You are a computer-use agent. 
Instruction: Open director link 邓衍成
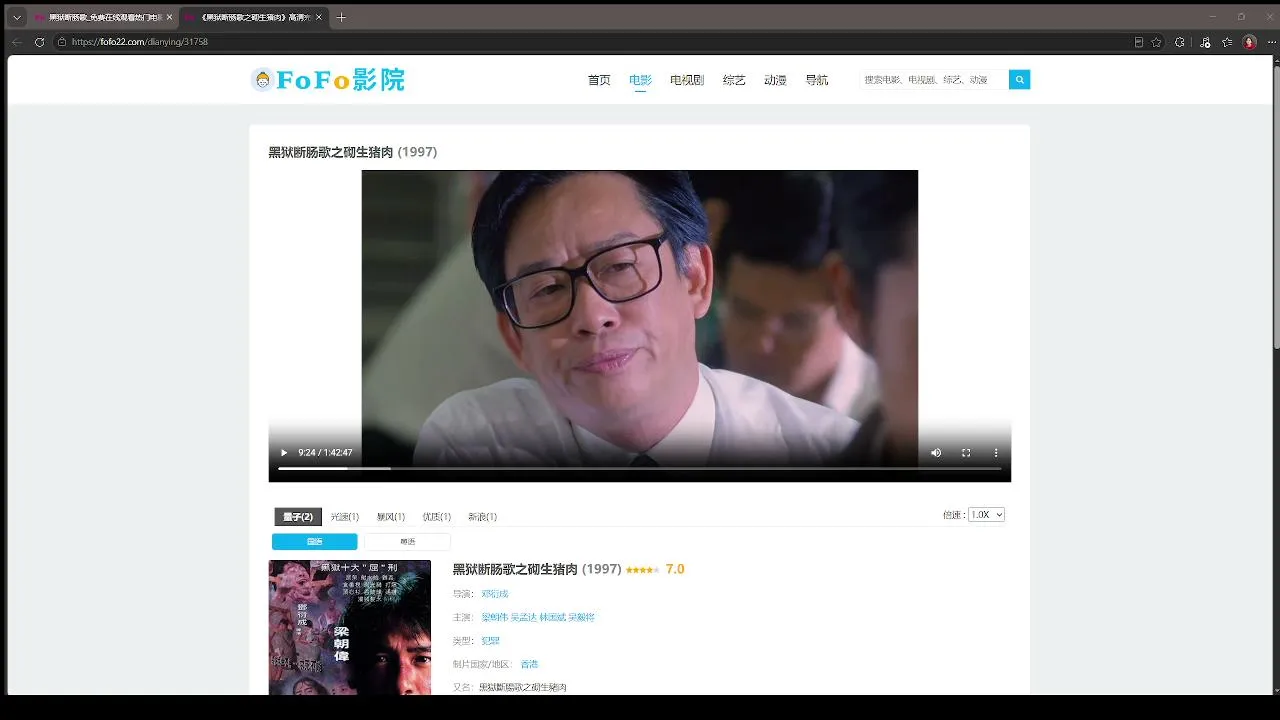point(495,594)
